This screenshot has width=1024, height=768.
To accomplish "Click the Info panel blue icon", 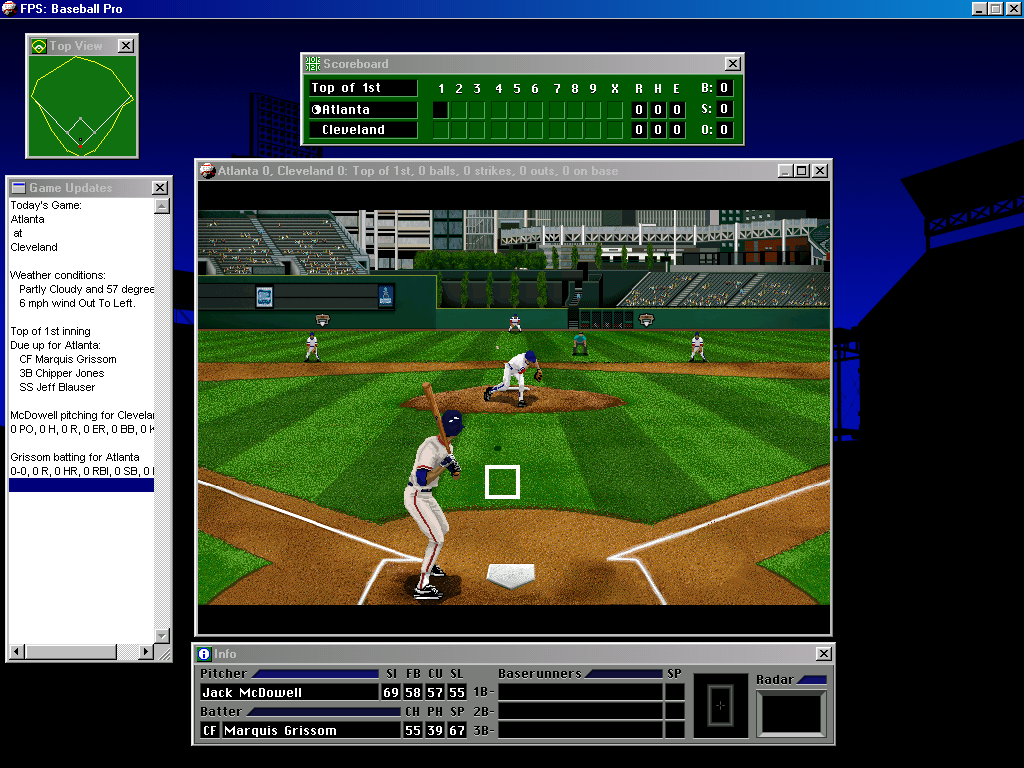I will coord(204,654).
